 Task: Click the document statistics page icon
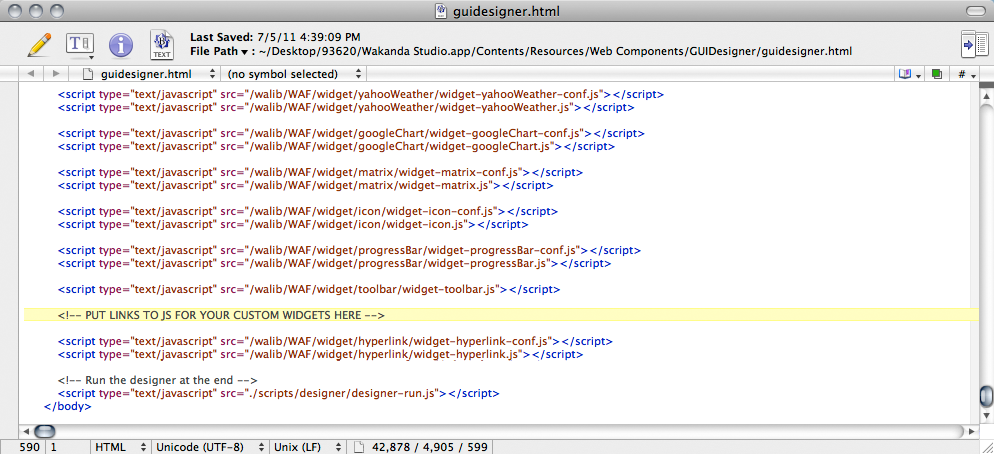click(x=359, y=446)
